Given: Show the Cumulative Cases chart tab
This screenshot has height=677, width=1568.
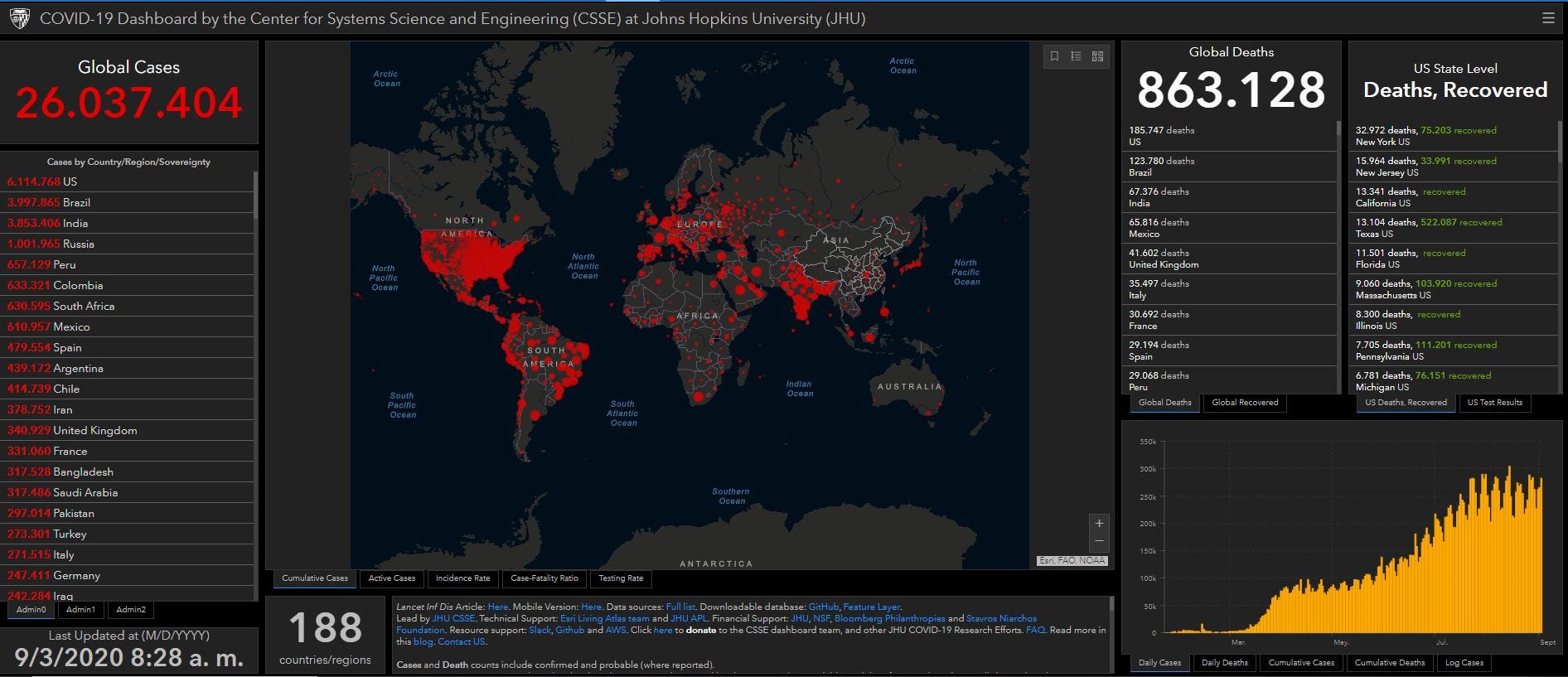Looking at the screenshot, I should 1302,663.
